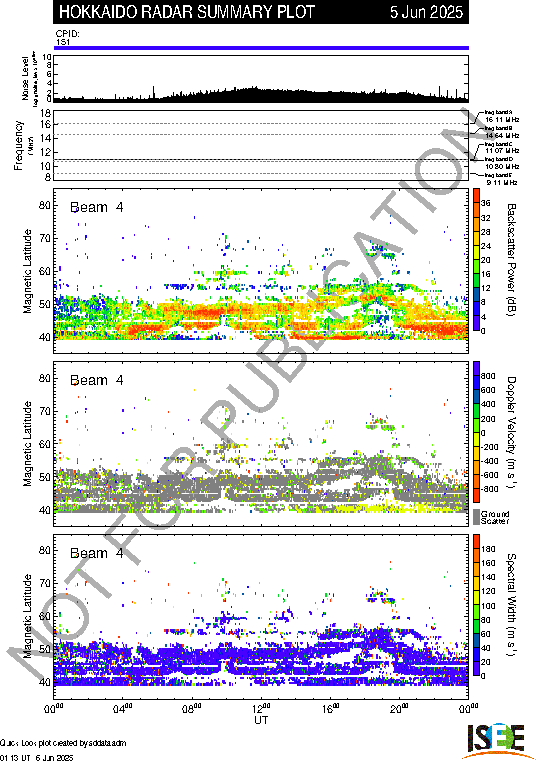The width and height of the screenshot is (536, 761).
Task: Click the 5 Jun 2025 date label
Action: point(426,12)
